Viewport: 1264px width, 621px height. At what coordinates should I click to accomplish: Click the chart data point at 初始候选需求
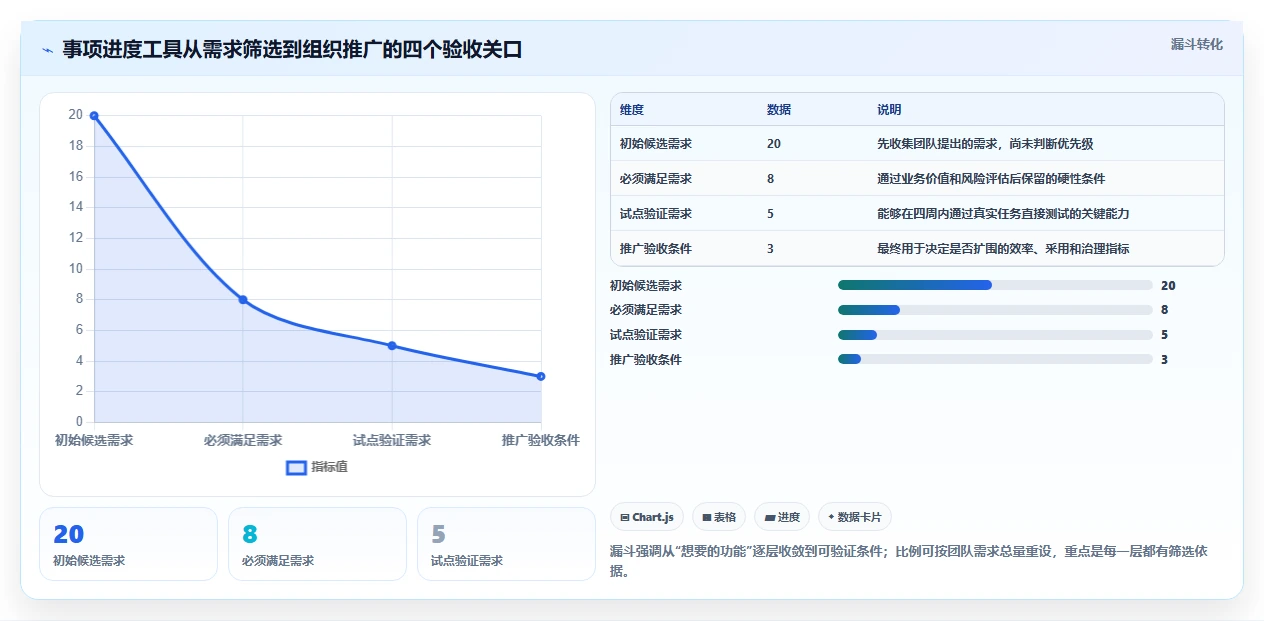(94, 116)
